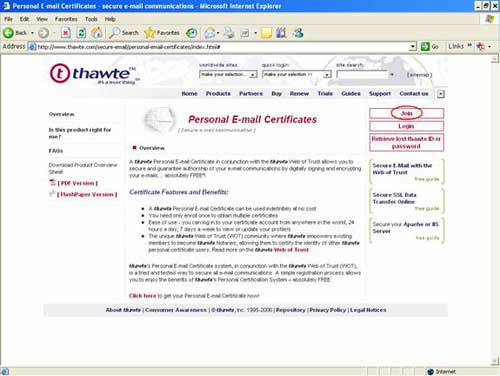Go forward with the Forward arrow icon
Viewport: 500px width, 376px height.
pos(44,33)
